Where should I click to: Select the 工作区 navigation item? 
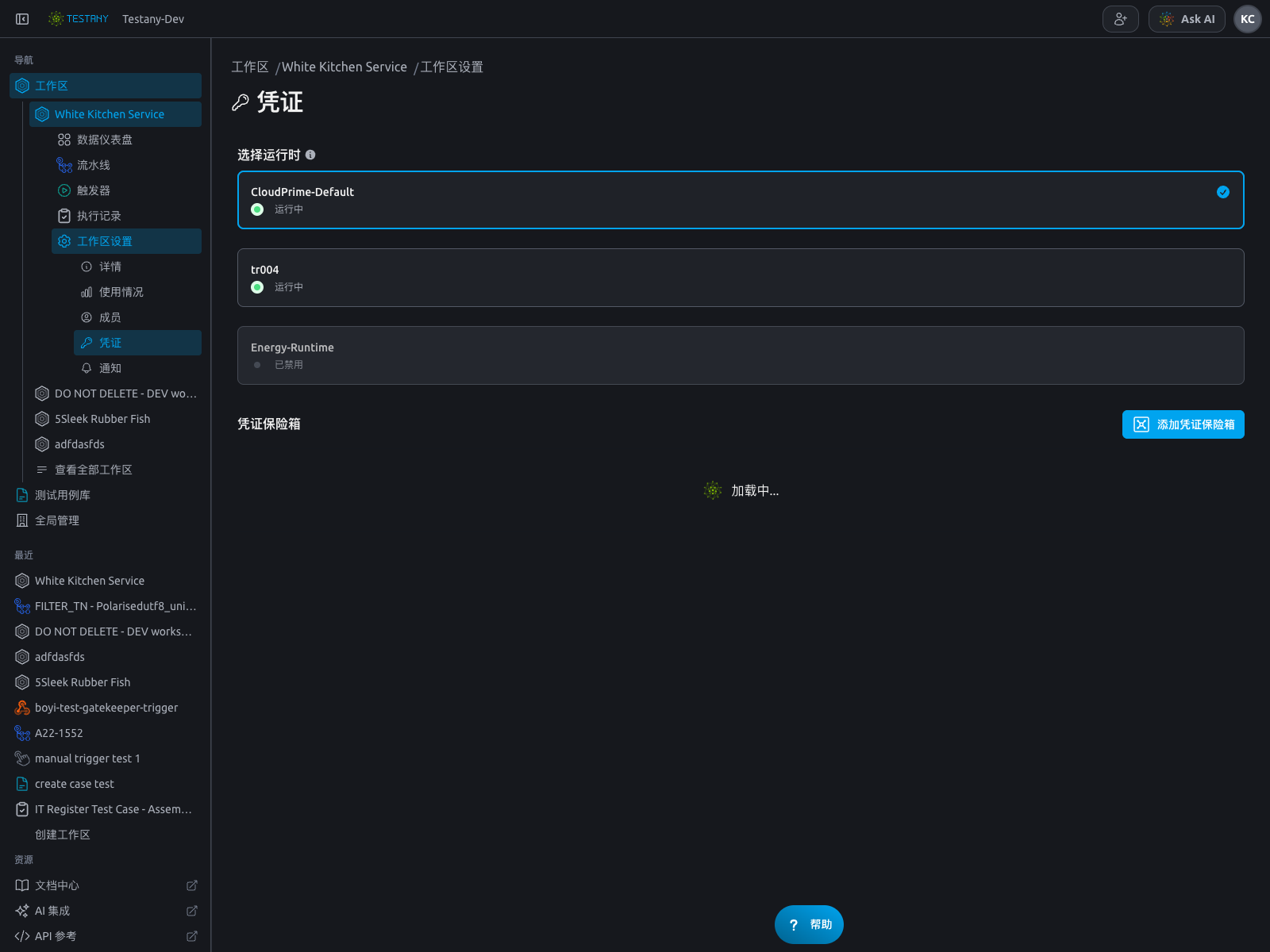tap(106, 86)
